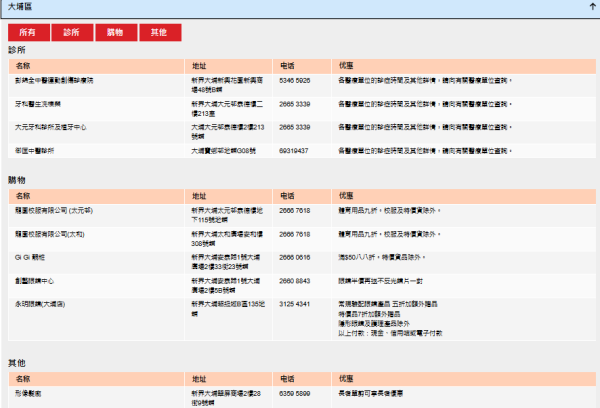Select the 購物 section heading above the second table
The height and width of the screenshot is (408, 600).
tap(17, 180)
